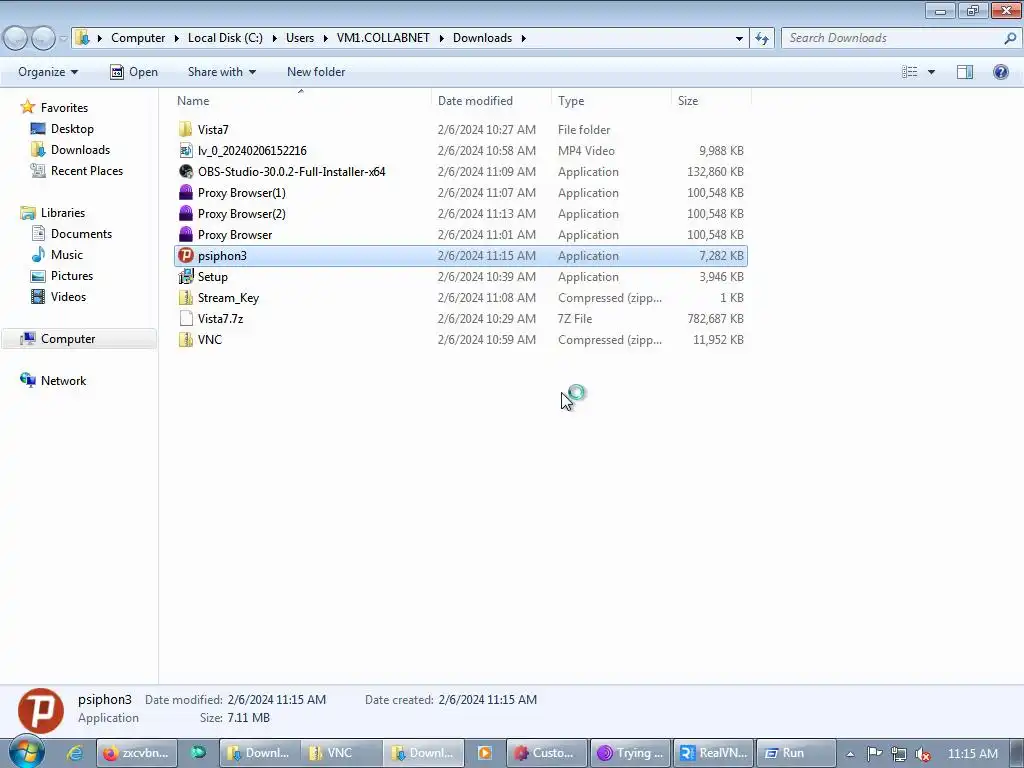This screenshot has width=1024, height=768.
Task: Toggle the preview pane icon
Action: click(x=965, y=72)
